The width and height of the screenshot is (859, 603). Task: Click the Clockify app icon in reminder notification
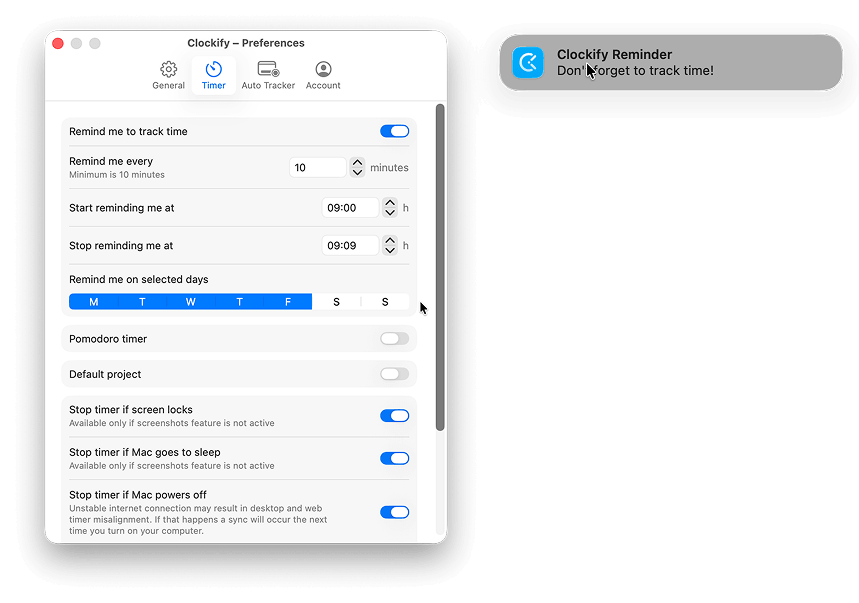coord(528,62)
